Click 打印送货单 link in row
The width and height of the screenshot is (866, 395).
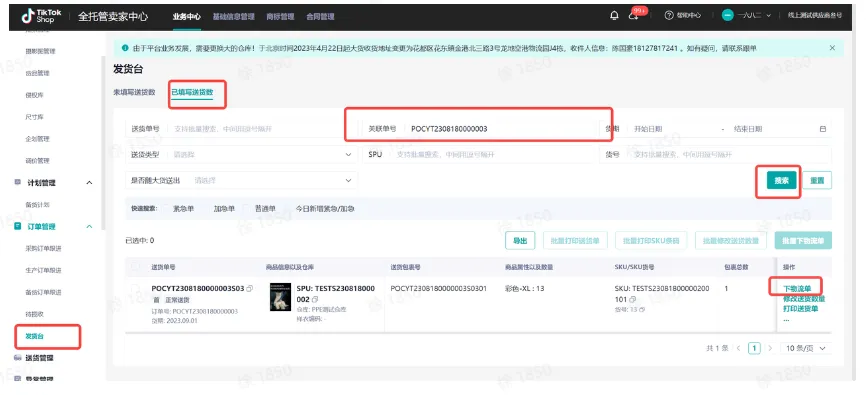tap(800, 309)
